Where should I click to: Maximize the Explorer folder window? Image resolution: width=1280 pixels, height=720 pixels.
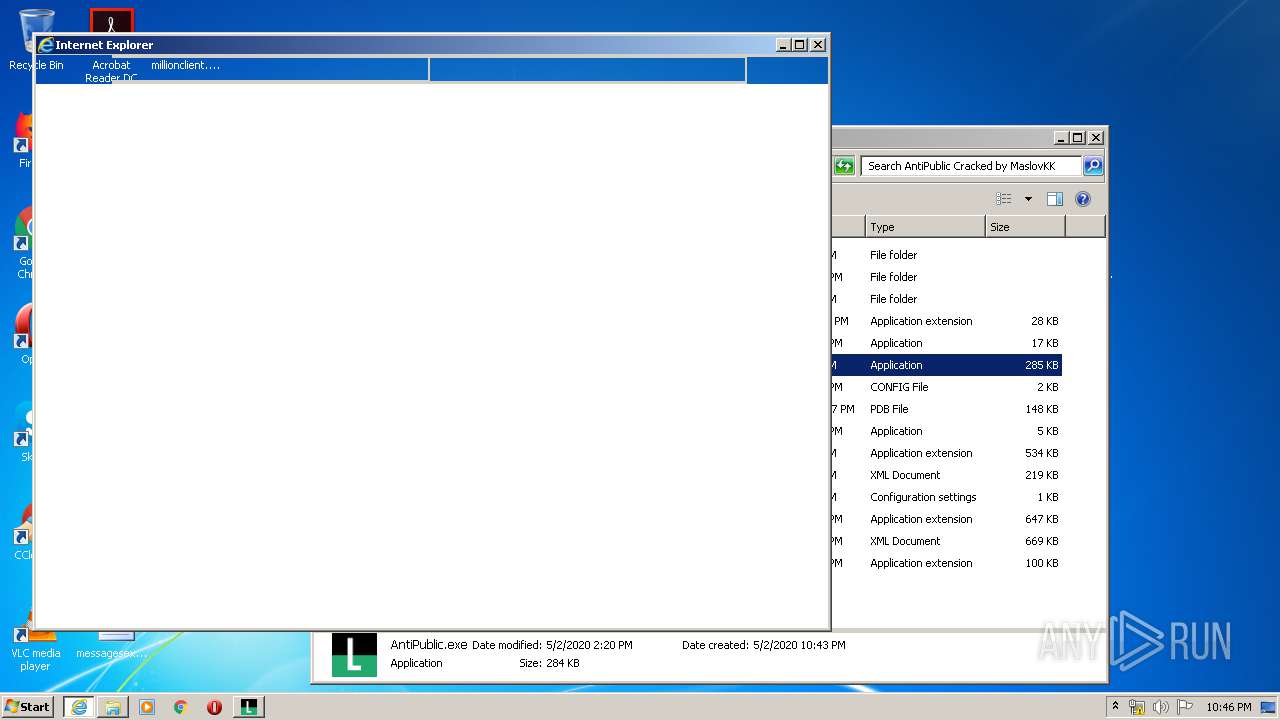(1078, 137)
